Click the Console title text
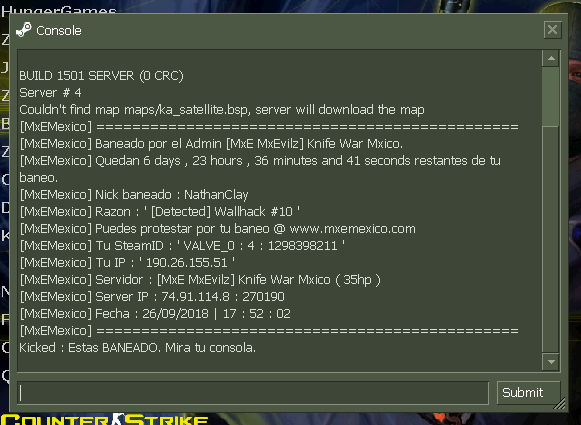The height and width of the screenshot is (425, 581). coord(59,31)
